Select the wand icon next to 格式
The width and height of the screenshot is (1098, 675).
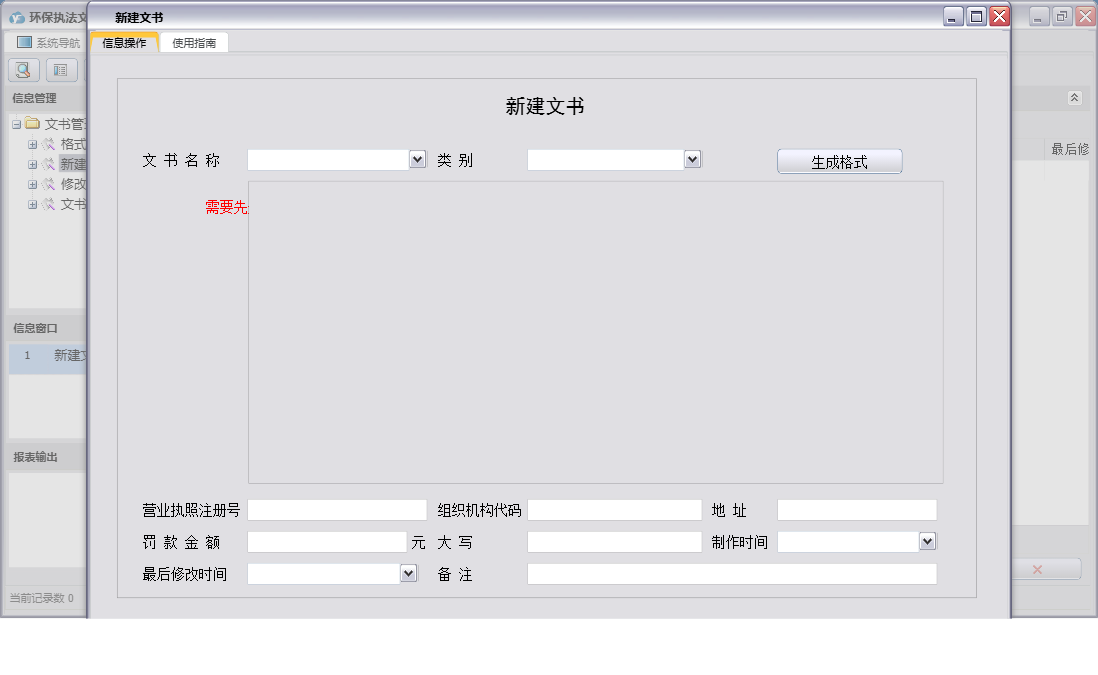[x=49, y=144]
